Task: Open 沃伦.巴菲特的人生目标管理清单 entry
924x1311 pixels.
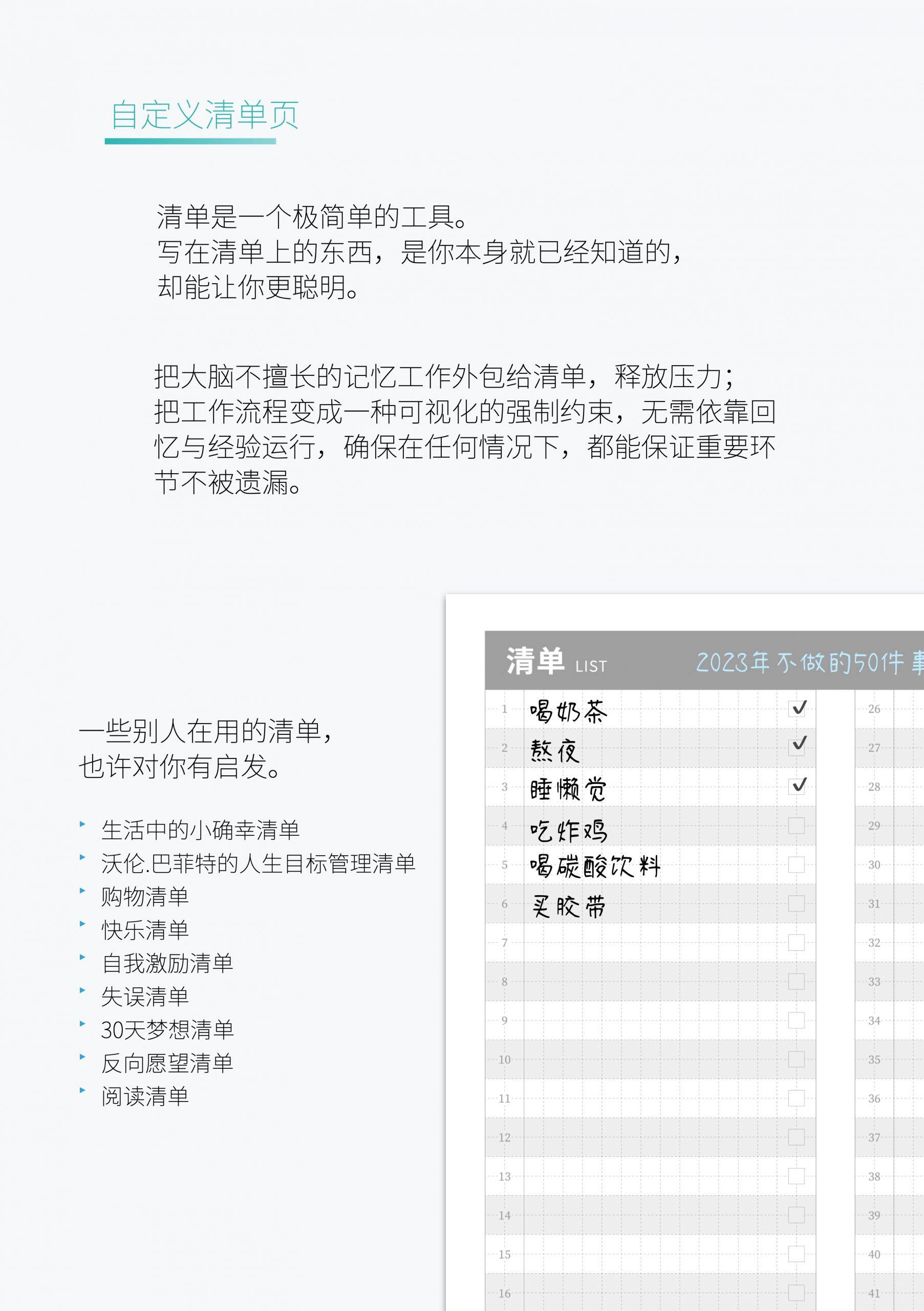Action: 258,863
